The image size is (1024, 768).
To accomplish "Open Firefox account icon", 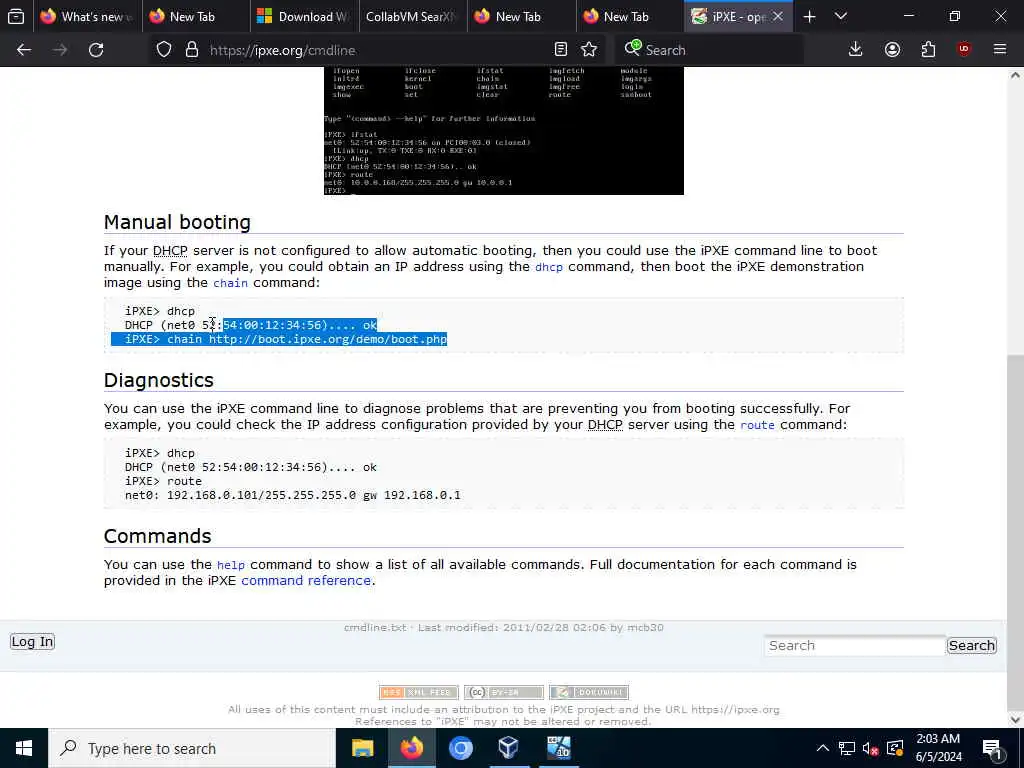I will [892, 50].
